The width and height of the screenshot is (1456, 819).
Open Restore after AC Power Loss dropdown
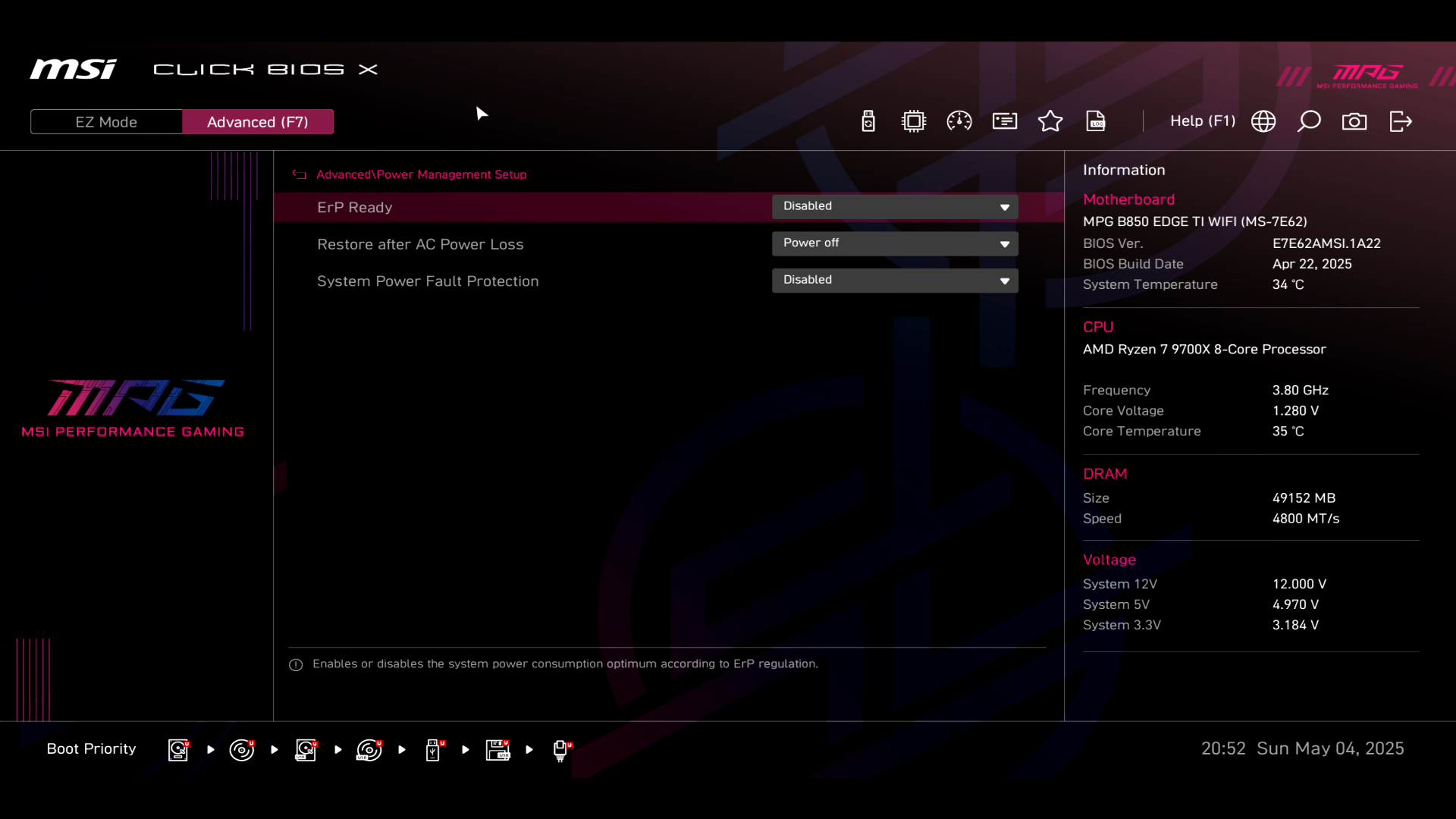(x=895, y=243)
